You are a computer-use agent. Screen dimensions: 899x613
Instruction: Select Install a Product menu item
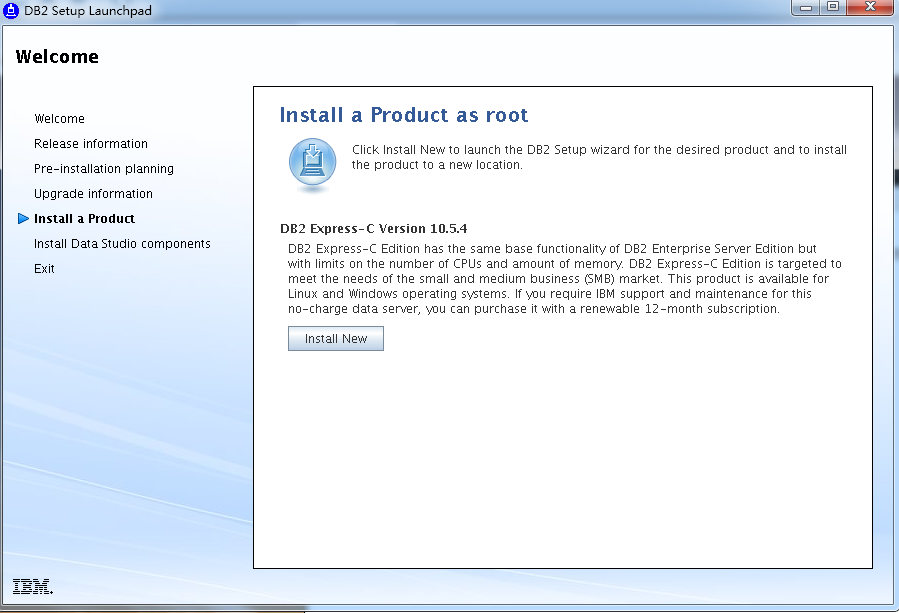84,218
